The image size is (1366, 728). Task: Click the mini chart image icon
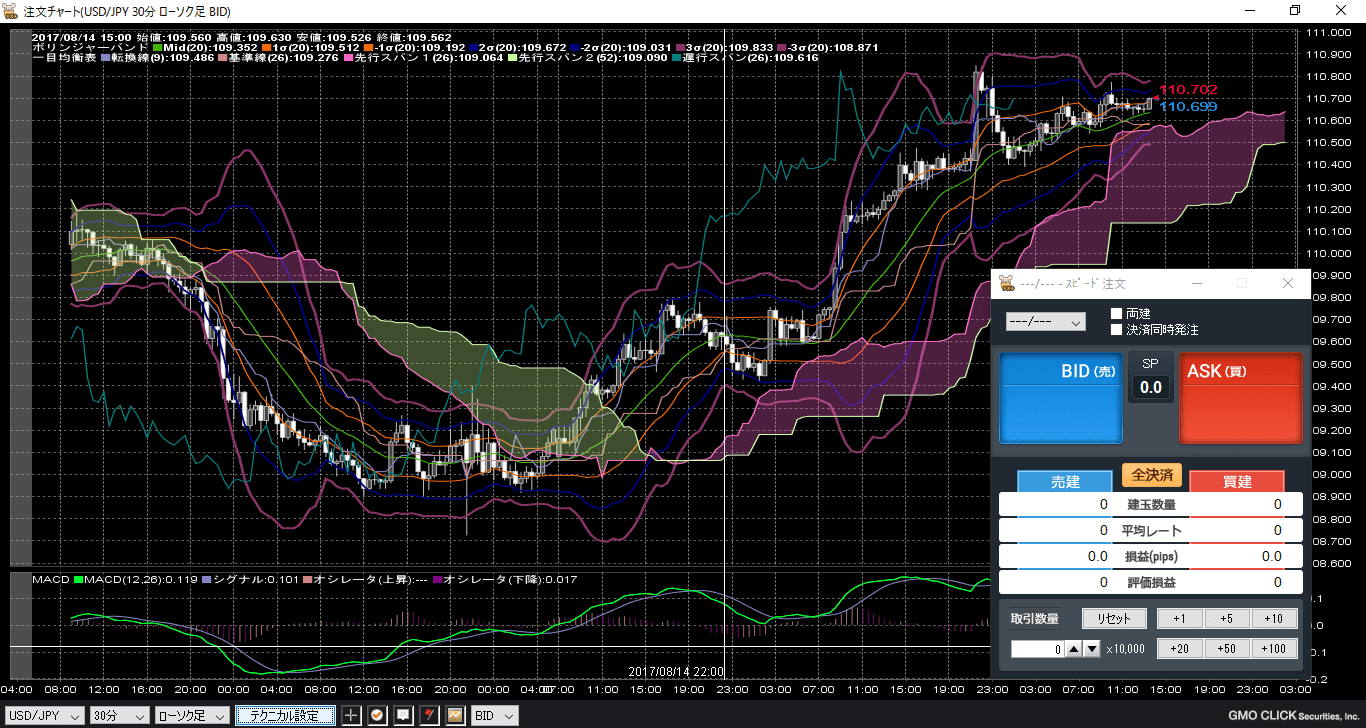tap(455, 715)
